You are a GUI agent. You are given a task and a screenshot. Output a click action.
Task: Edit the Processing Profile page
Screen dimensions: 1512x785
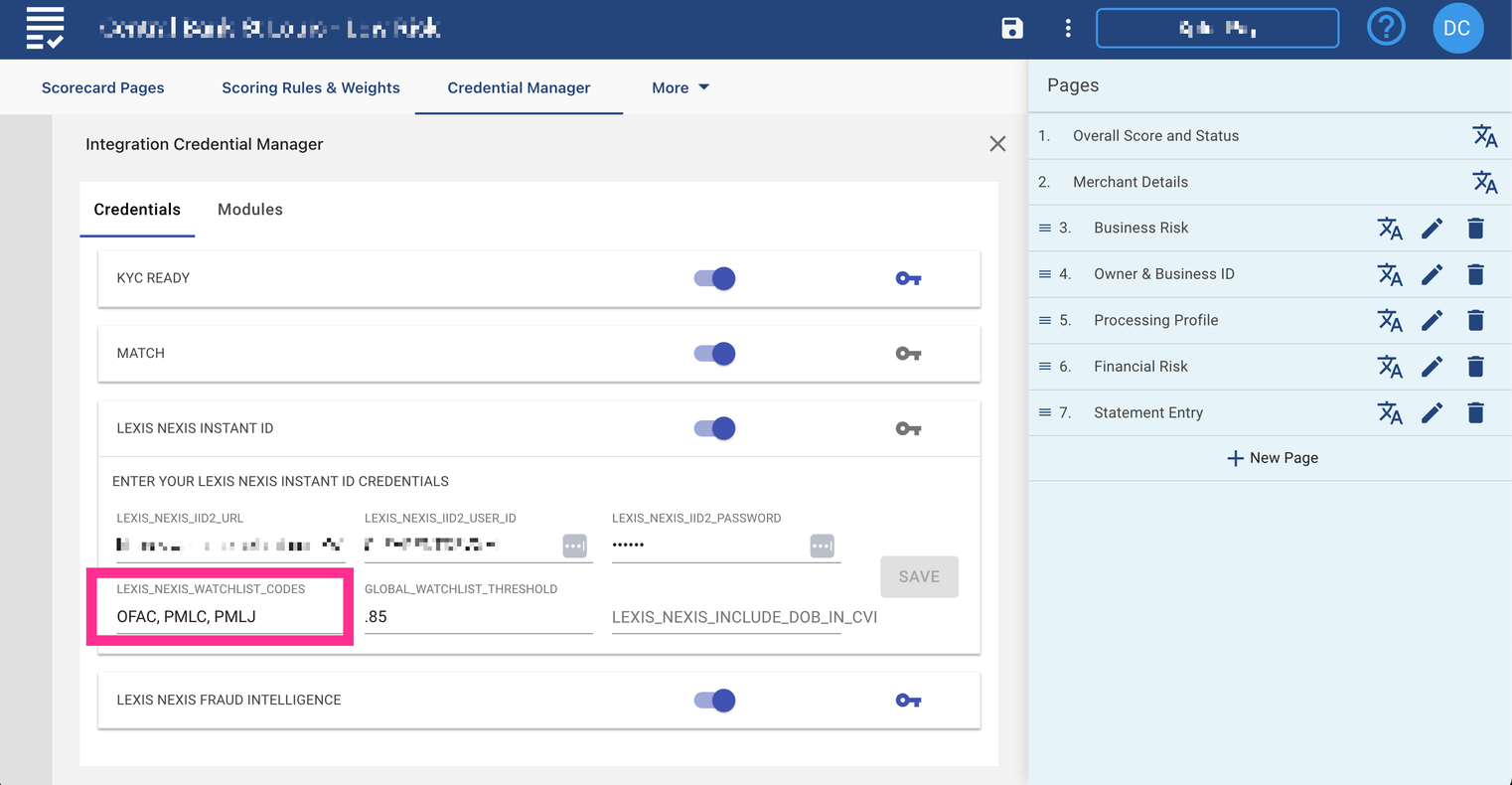pos(1432,320)
